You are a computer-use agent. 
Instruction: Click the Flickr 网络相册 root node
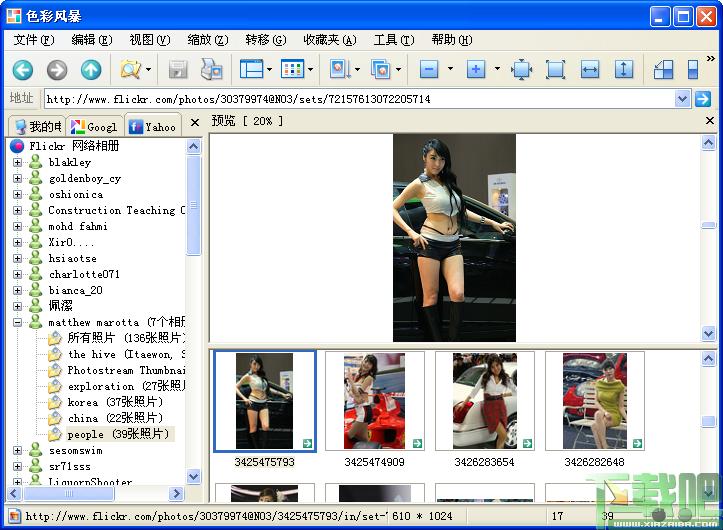73,146
